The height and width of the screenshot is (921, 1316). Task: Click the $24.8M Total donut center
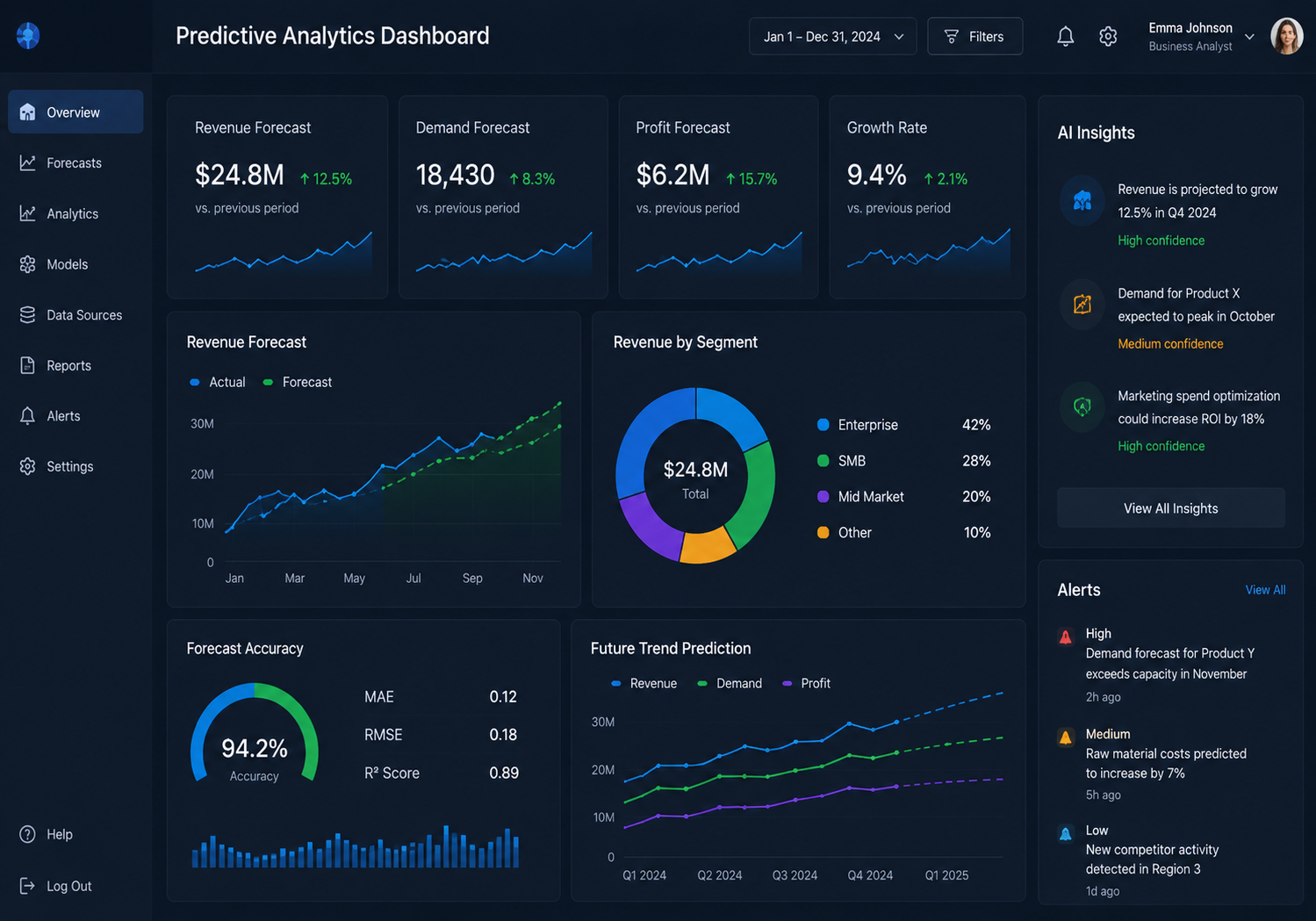point(695,478)
